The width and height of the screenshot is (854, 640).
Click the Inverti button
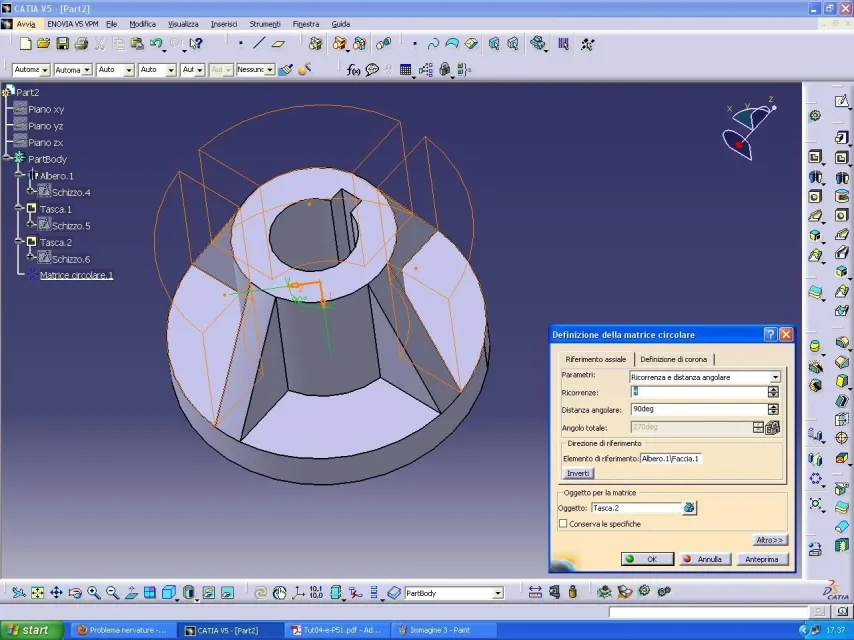pyautogui.click(x=578, y=473)
